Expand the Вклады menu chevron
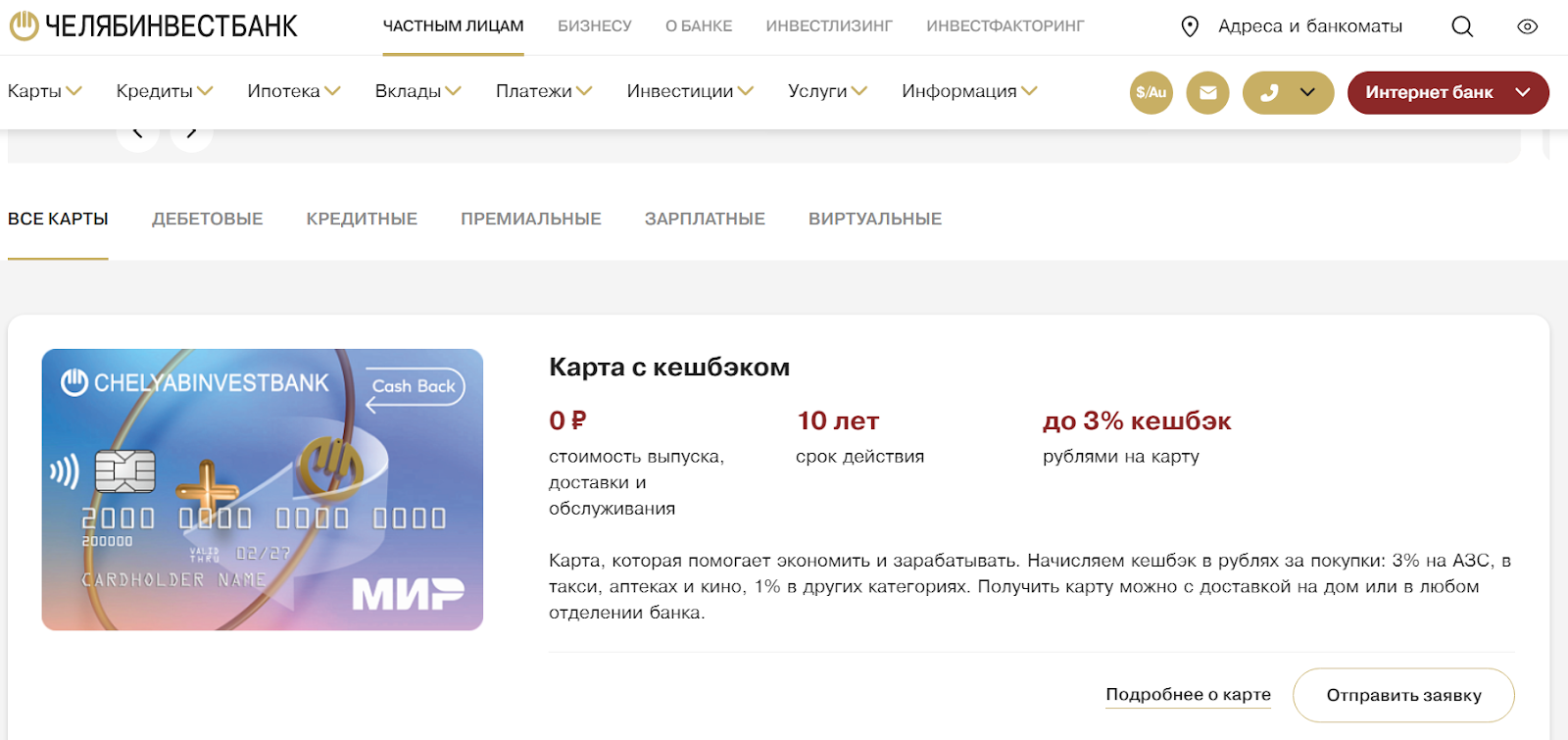The width and height of the screenshot is (1568, 740). pos(453,91)
